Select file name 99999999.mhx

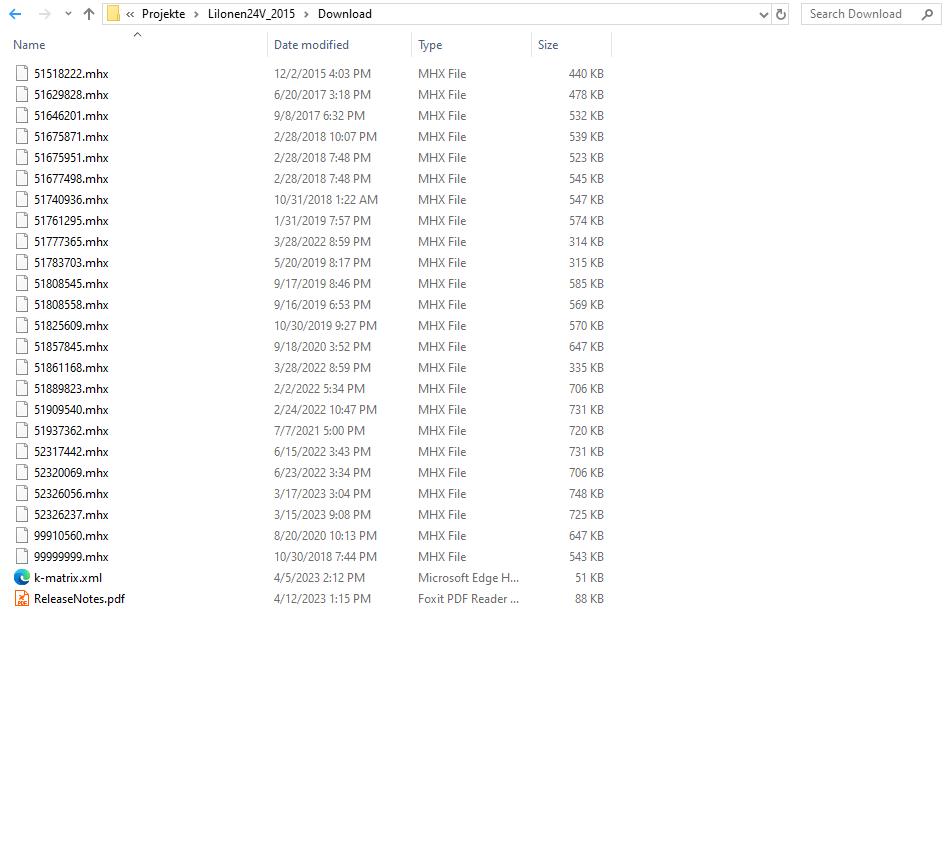pyautogui.click(x=71, y=557)
